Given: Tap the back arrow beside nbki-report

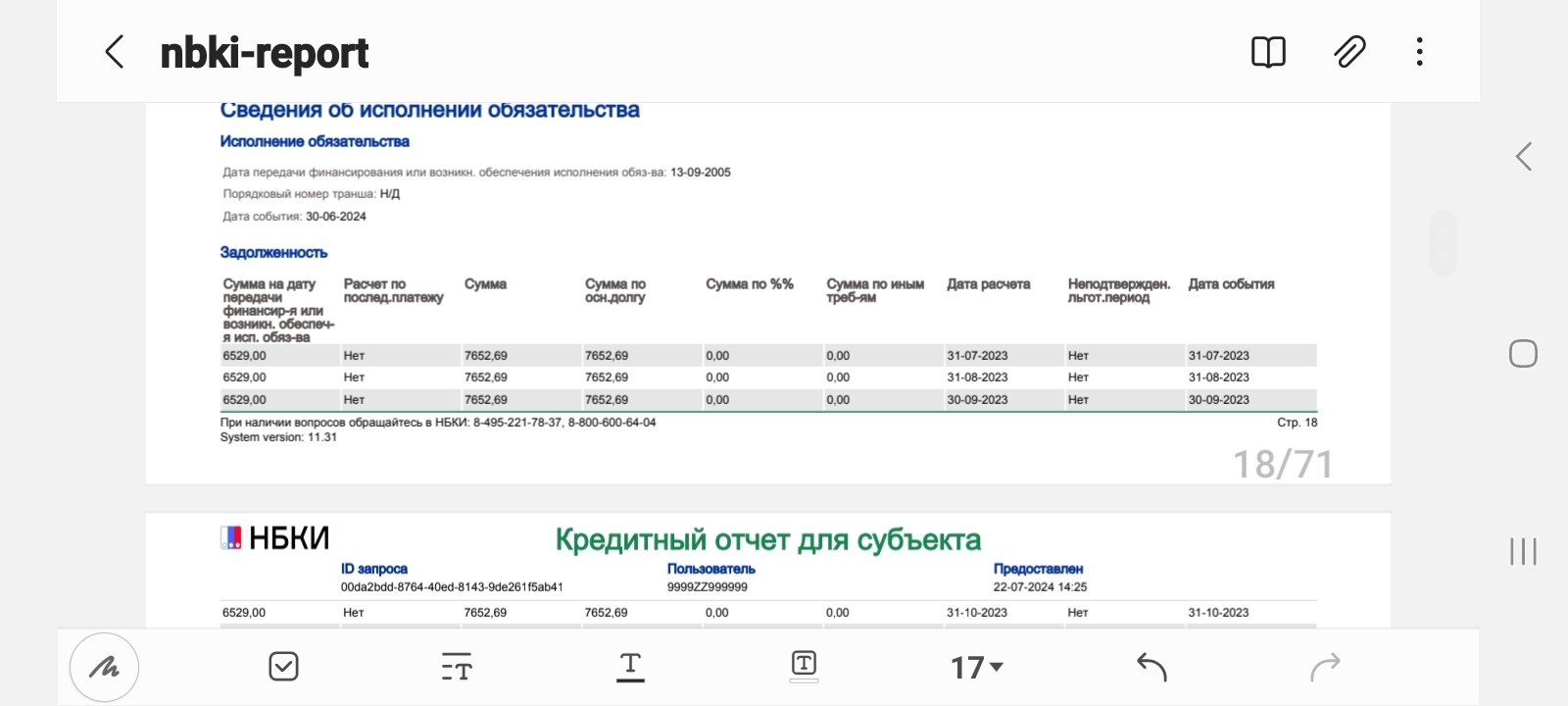Looking at the screenshot, I should pyautogui.click(x=115, y=52).
